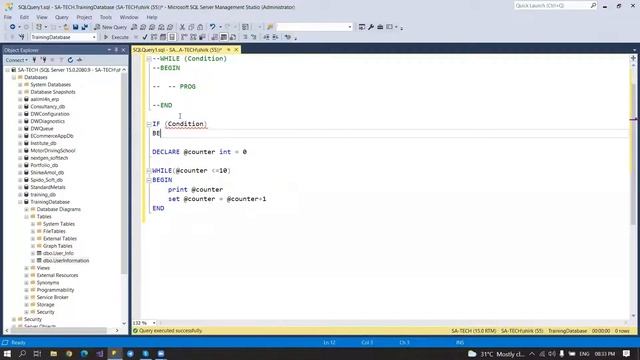The width and height of the screenshot is (640, 360).
Task: Expand the Programmability folder
Action: tap(27, 290)
